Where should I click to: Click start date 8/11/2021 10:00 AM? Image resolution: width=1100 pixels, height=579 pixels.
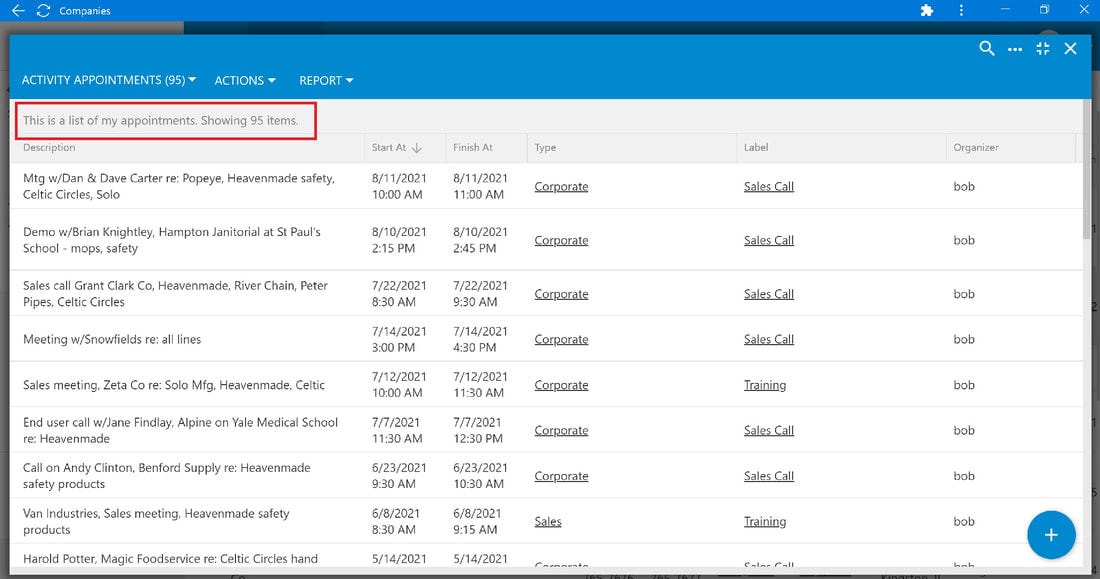click(399, 187)
